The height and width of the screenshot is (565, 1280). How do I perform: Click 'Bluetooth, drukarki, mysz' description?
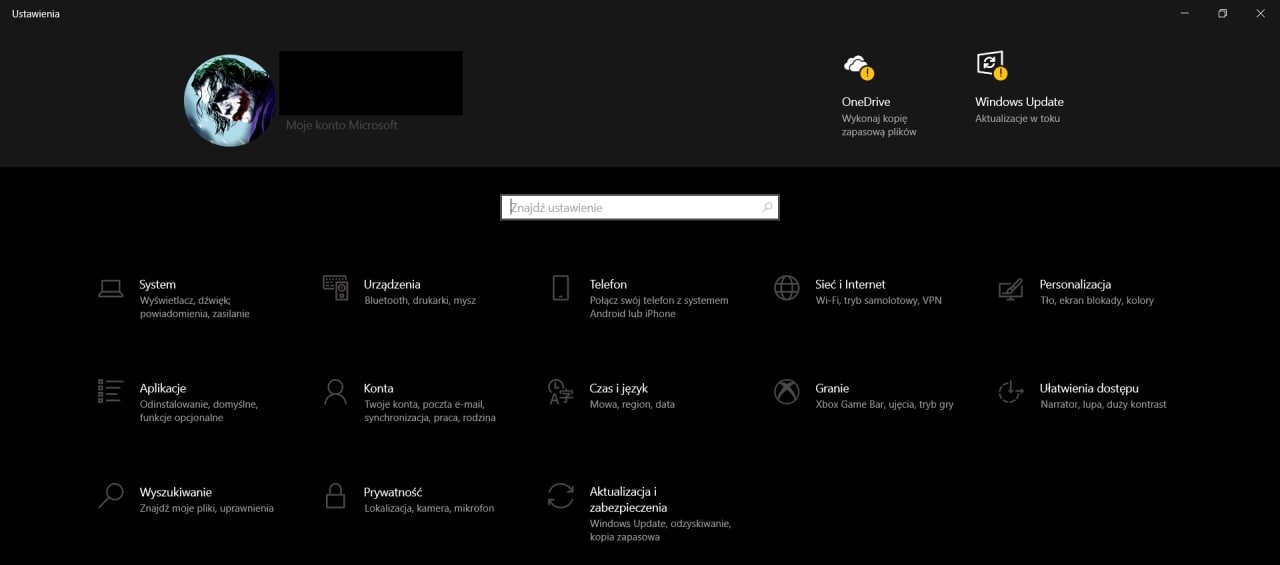point(420,301)
